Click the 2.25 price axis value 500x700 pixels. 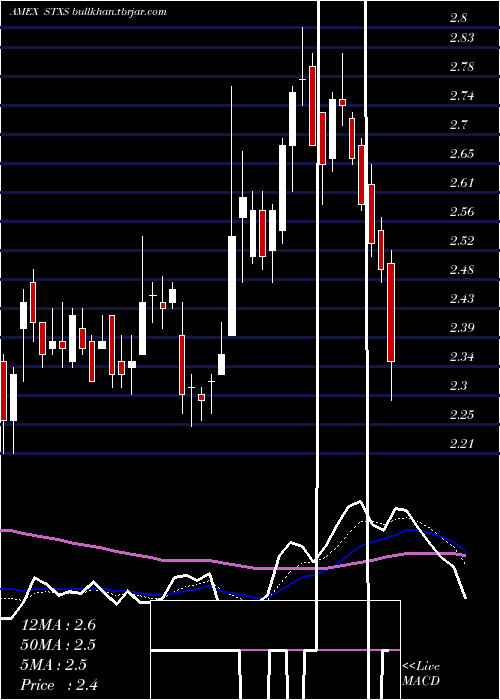click(x=462, y=415)
